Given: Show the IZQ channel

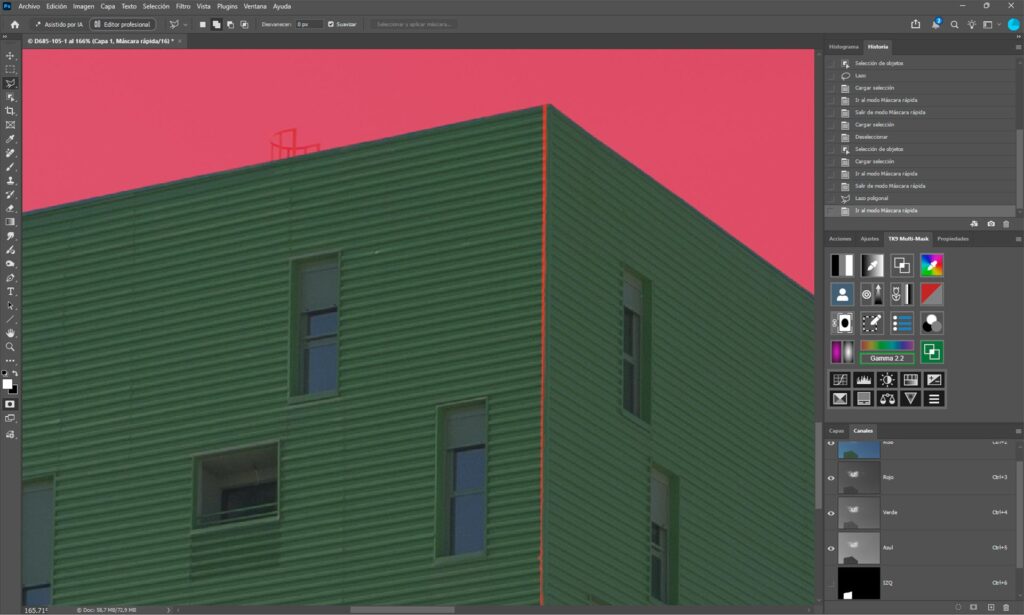Looking at the screenshot, I should click(831, 583).
